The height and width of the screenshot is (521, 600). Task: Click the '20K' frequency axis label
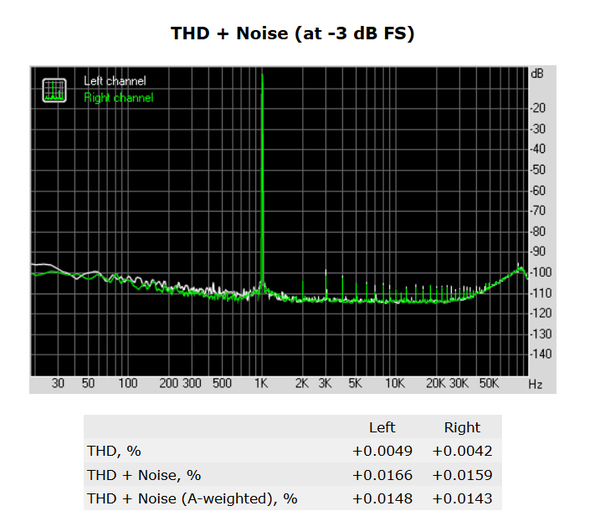436,383
